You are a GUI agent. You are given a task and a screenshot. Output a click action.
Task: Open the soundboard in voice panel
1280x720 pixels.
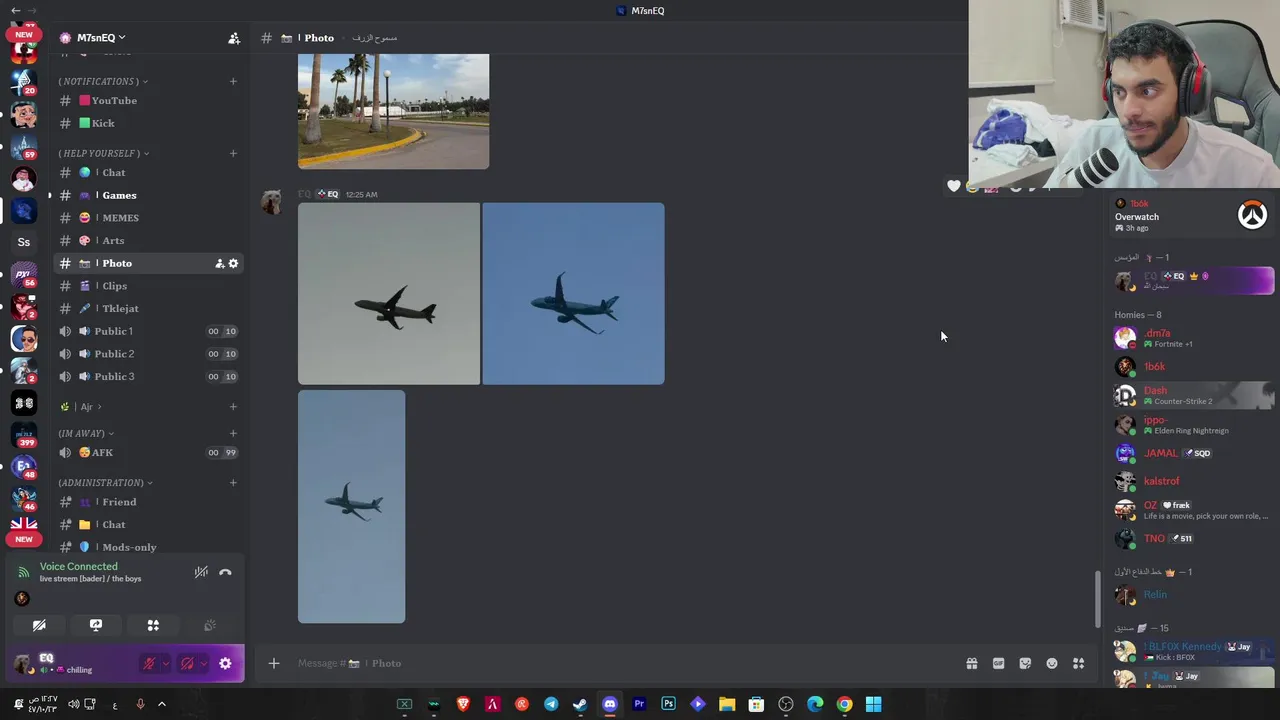coord(210,625)
